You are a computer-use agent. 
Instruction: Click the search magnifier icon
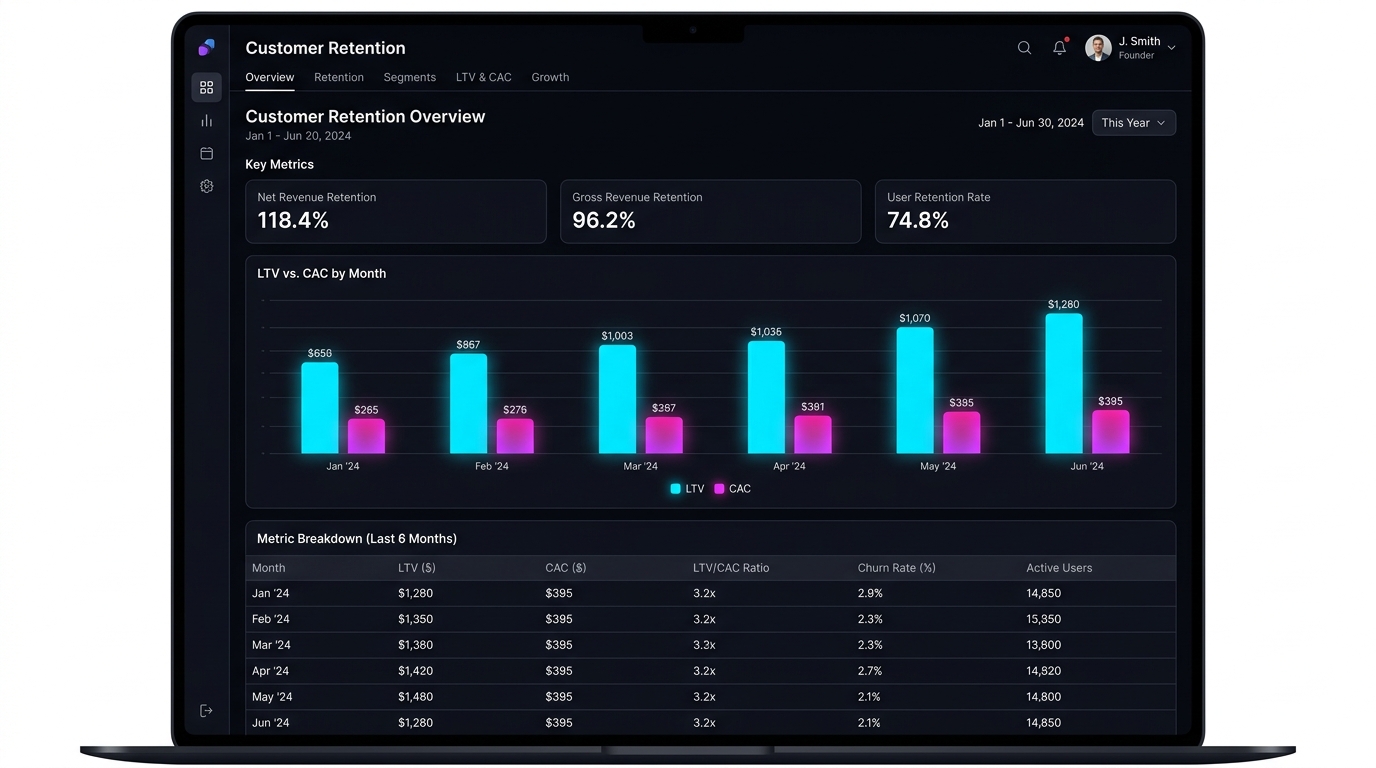(1024, 48)
